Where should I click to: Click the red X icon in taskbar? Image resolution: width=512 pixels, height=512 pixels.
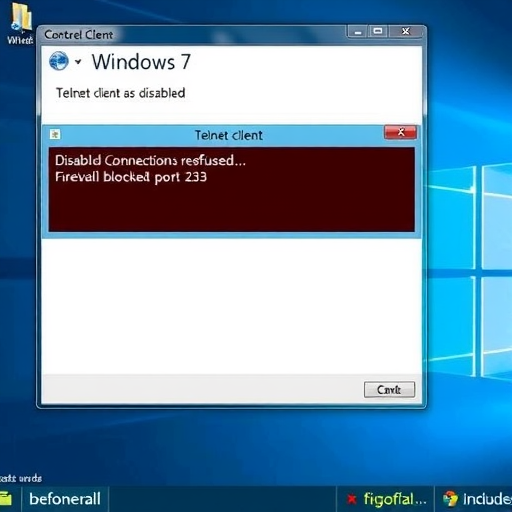point(351,499)
